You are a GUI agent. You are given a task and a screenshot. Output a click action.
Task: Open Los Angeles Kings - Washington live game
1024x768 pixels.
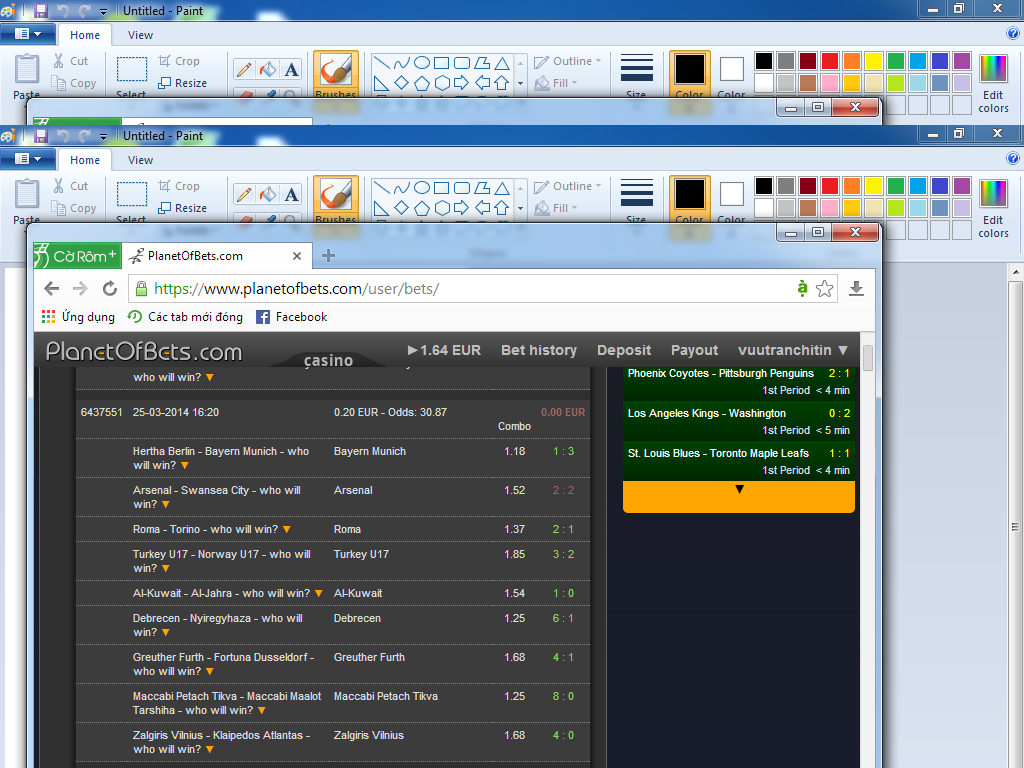click(739, 421)
